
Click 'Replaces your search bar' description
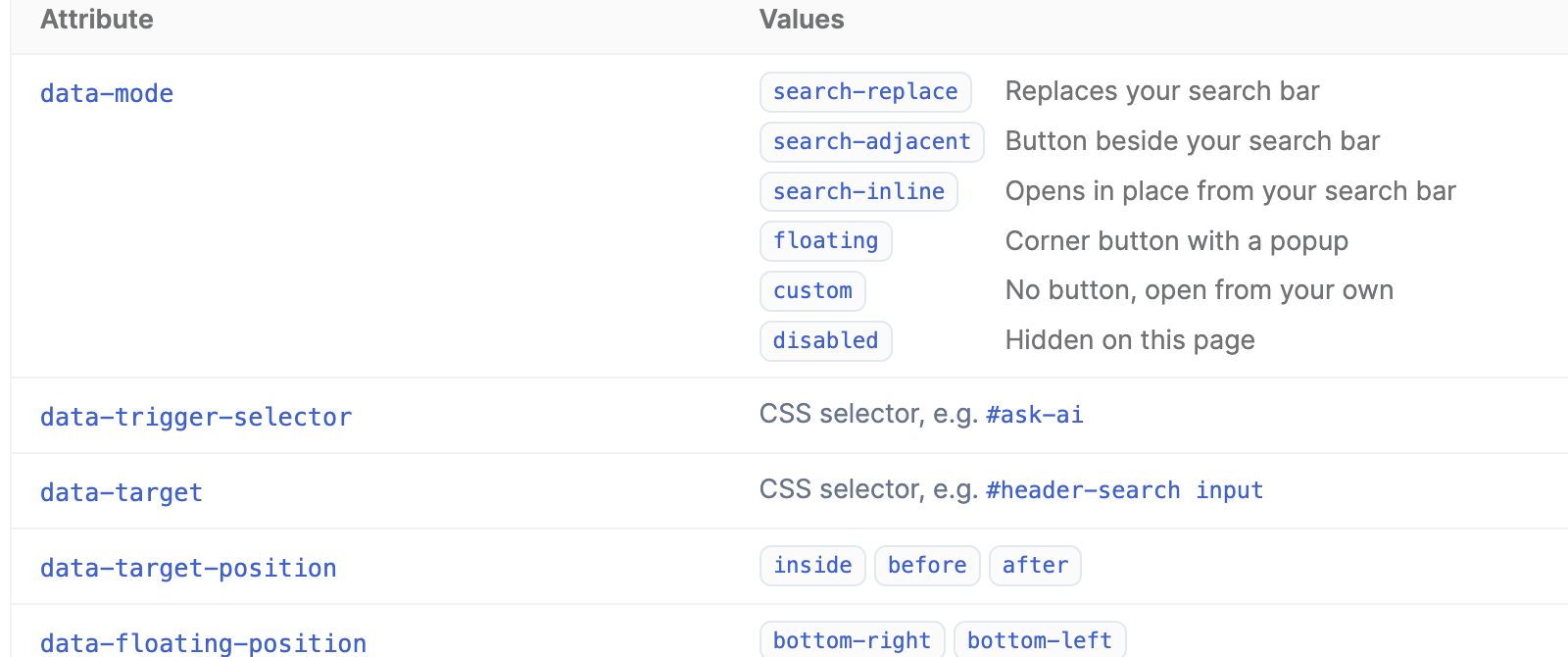(x=1162, y=91)
